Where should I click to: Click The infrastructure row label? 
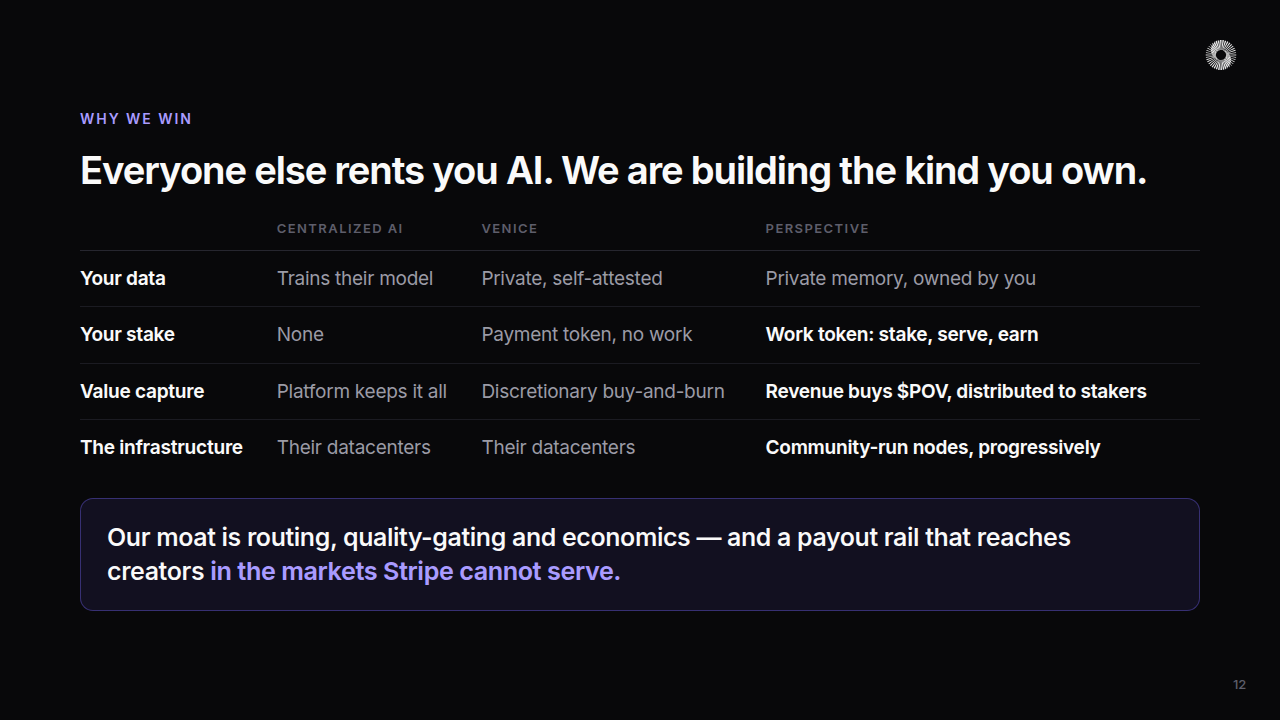(x=161, y=447)
